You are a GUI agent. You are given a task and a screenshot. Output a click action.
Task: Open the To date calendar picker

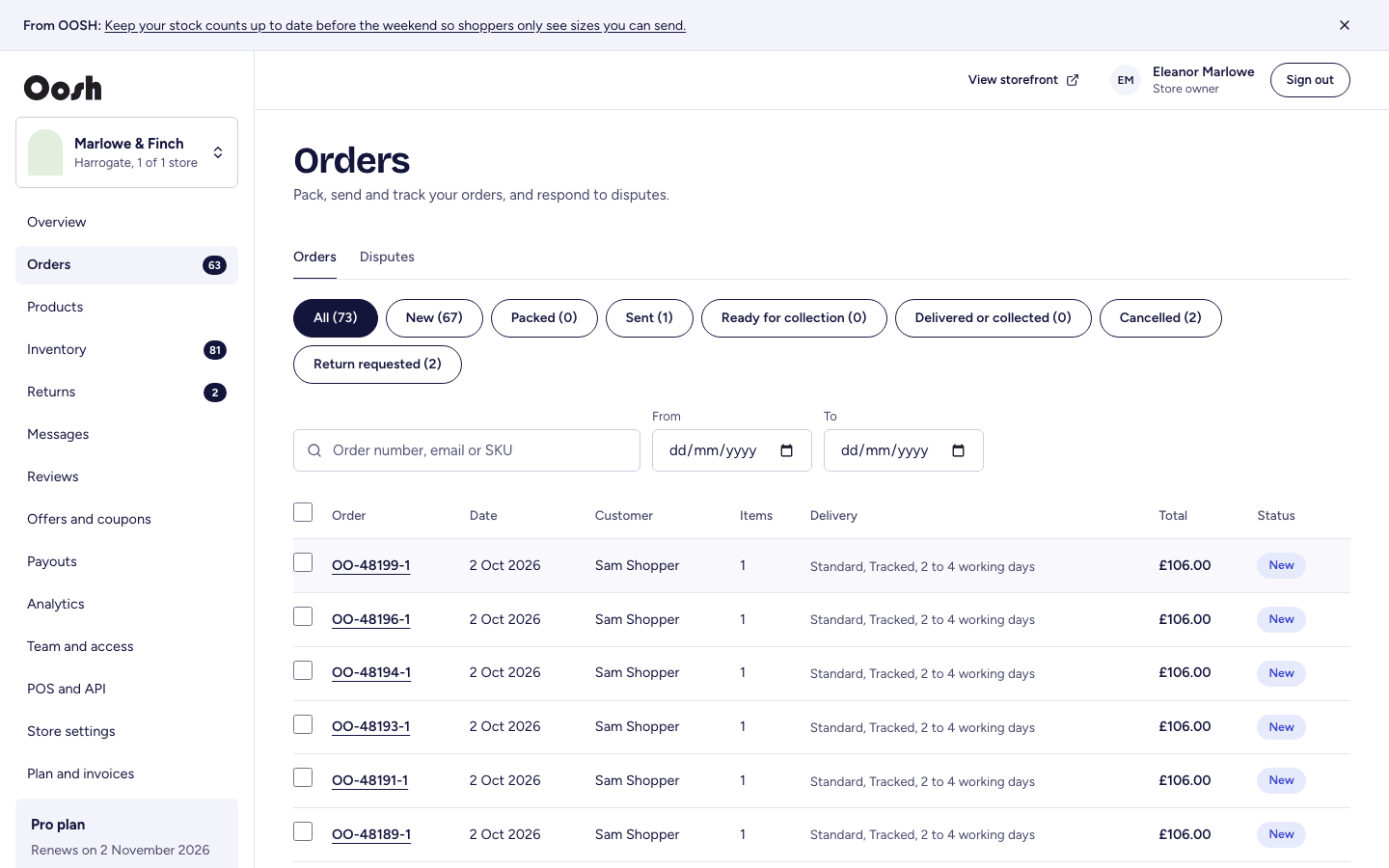point(958,450)
